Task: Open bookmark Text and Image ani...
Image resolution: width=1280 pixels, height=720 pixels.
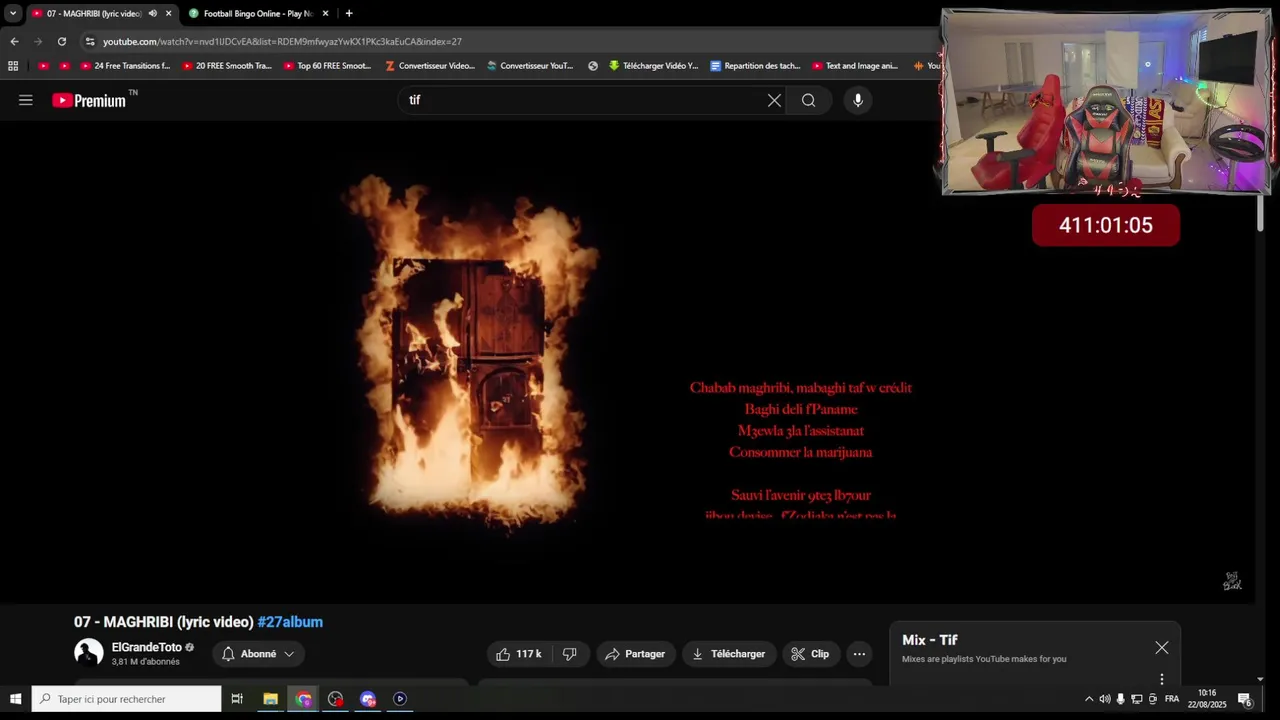Action: (855, 66)
